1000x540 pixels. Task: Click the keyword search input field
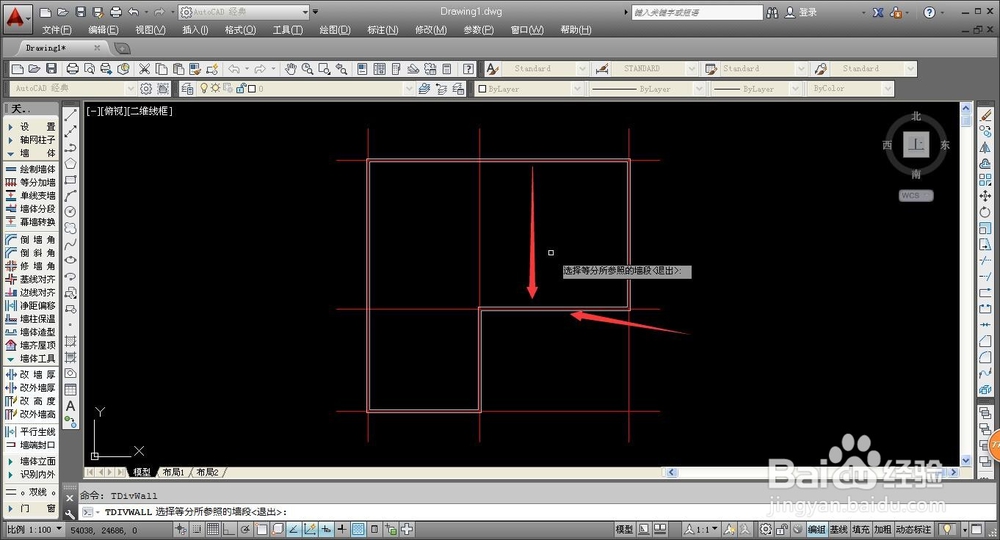click(696, 12)
